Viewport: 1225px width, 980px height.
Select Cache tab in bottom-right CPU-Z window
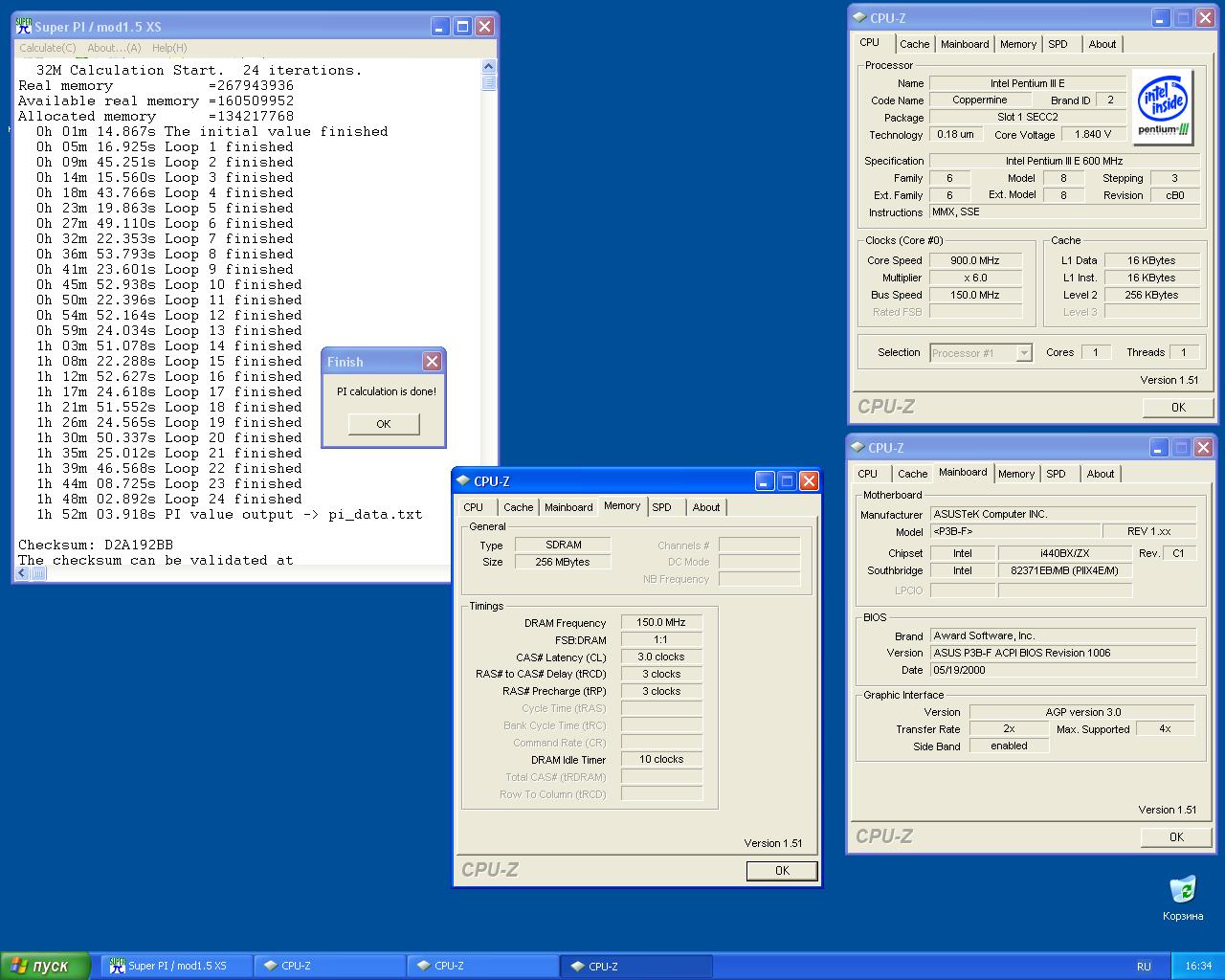pyautogui.click(x=912, y=474)
